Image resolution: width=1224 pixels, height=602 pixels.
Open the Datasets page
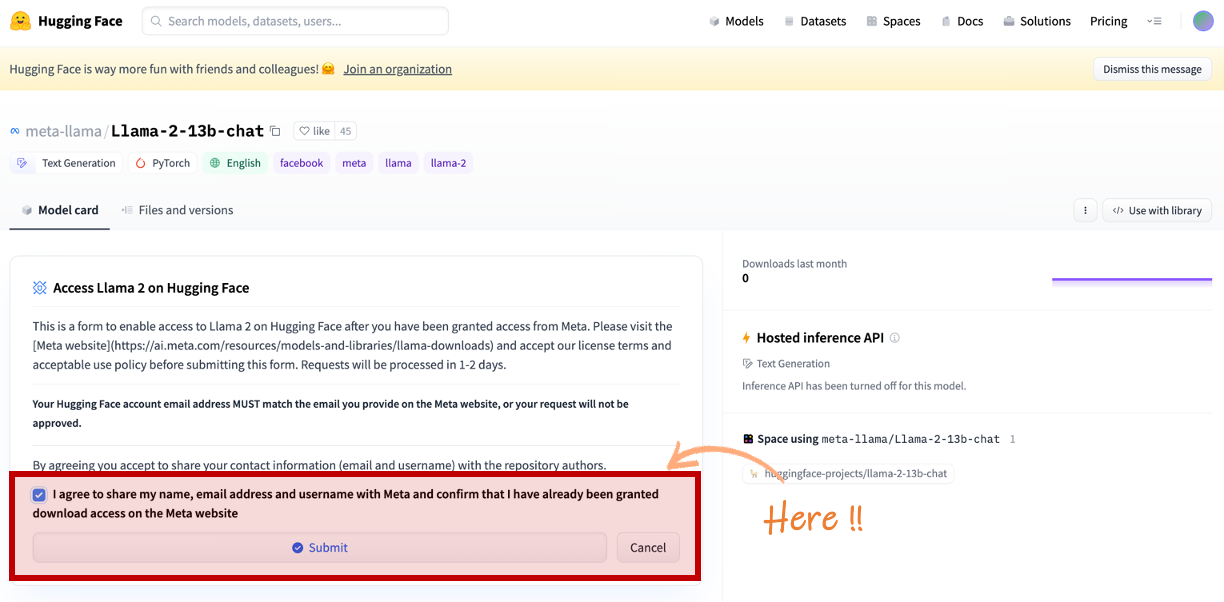point(815,21)
